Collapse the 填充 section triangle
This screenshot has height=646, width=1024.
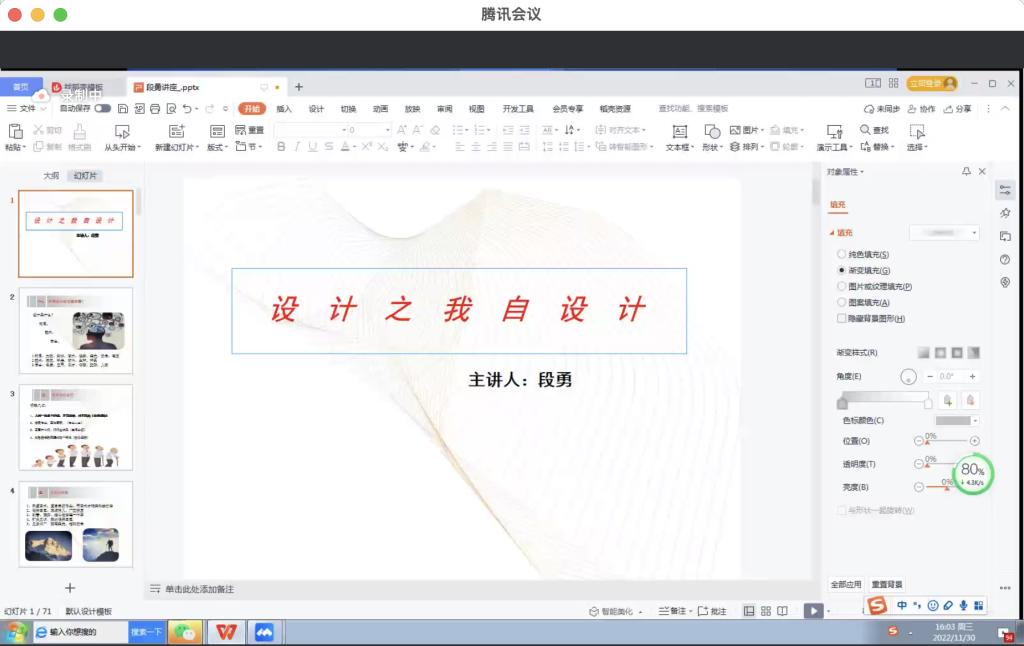coord(831,233)
